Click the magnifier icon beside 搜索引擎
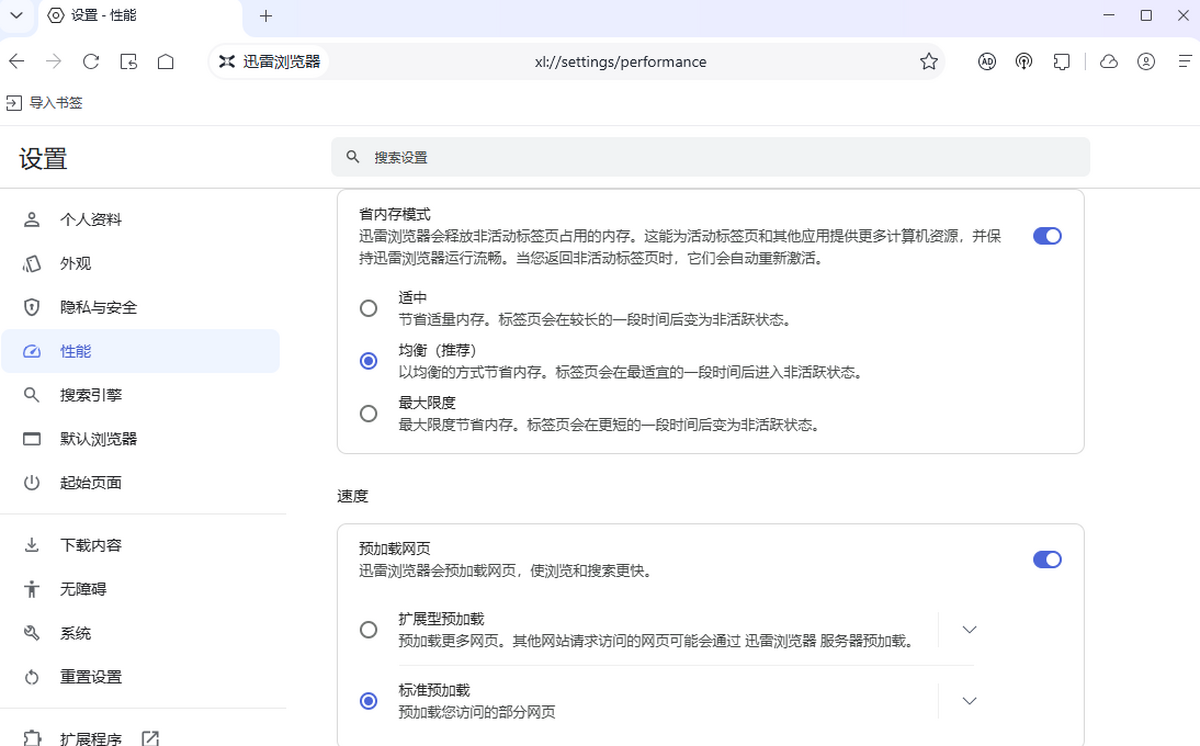This screenshot has height=746, width=1200. 32,395
